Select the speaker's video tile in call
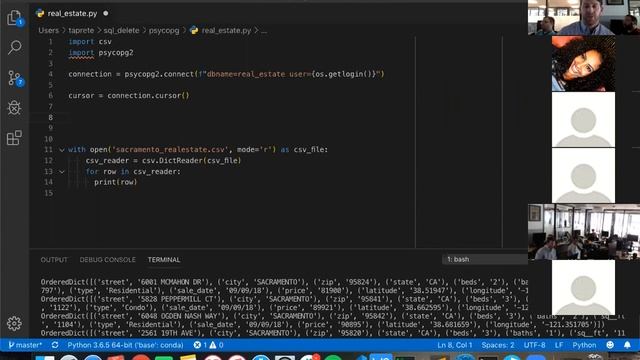The height and width of the screenshot is (360, 640). [x=584, y=18]
